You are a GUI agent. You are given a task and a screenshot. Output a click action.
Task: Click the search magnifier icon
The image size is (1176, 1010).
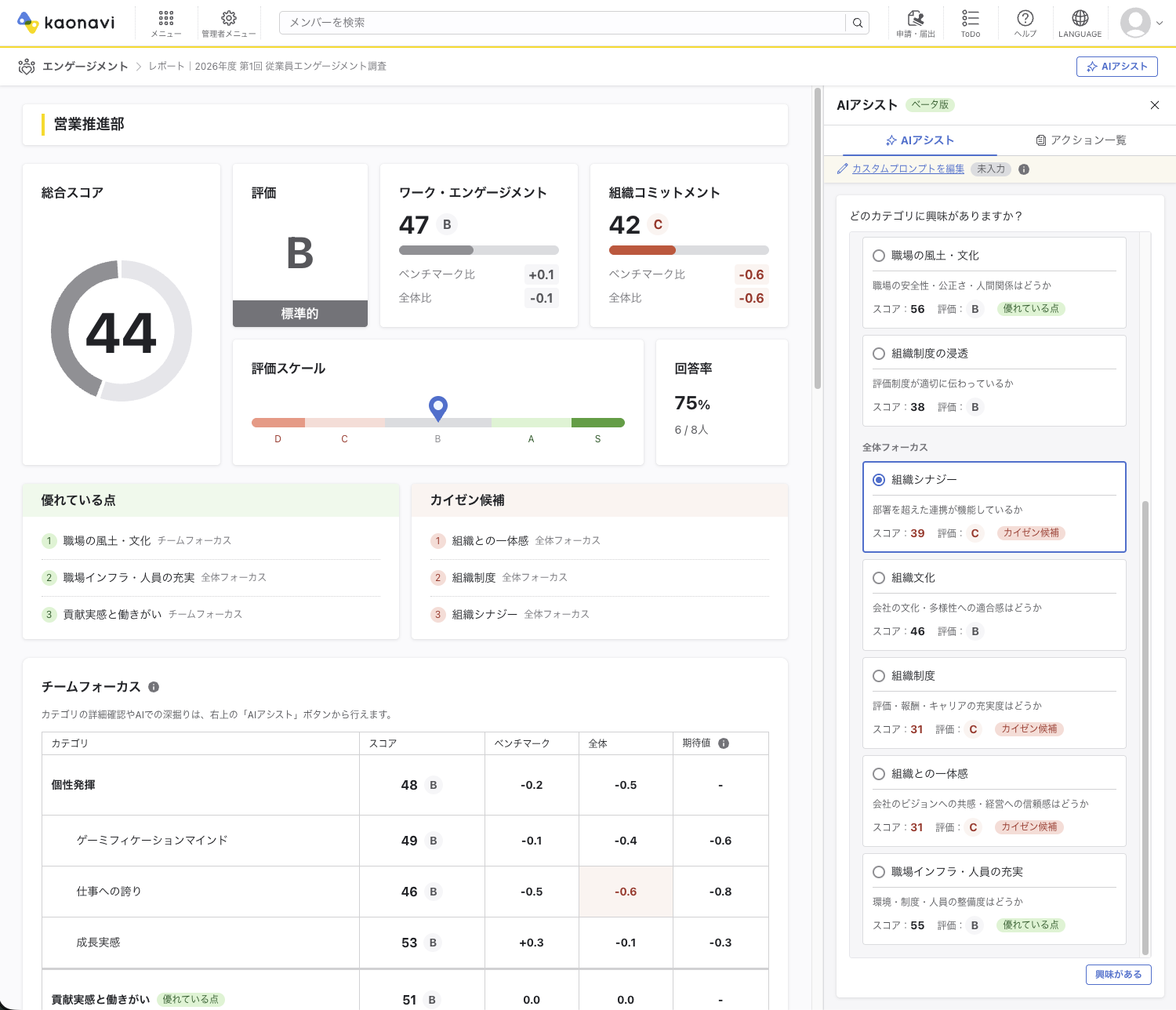pos(858,23)
